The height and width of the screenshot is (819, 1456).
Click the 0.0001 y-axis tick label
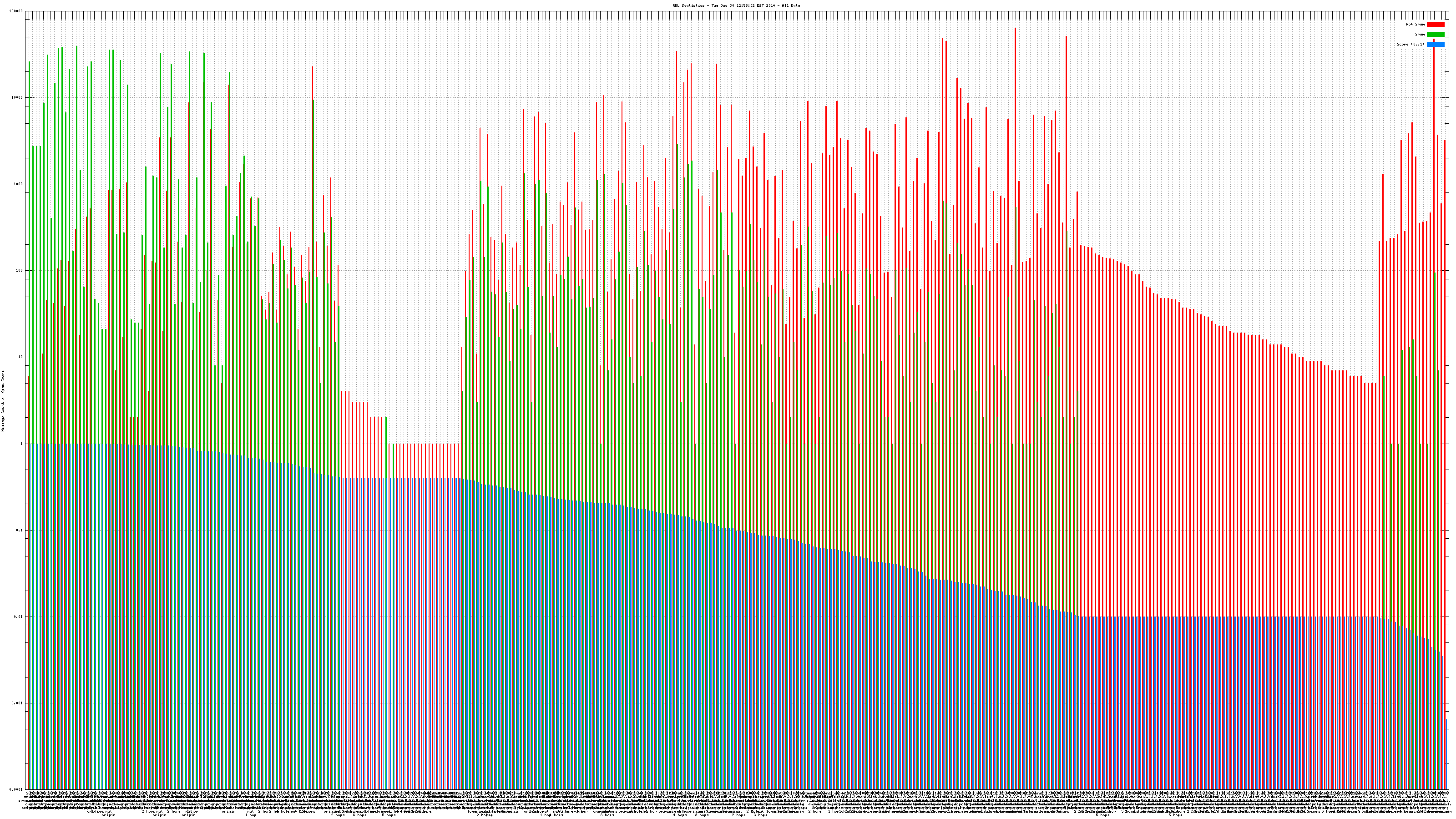16,789
